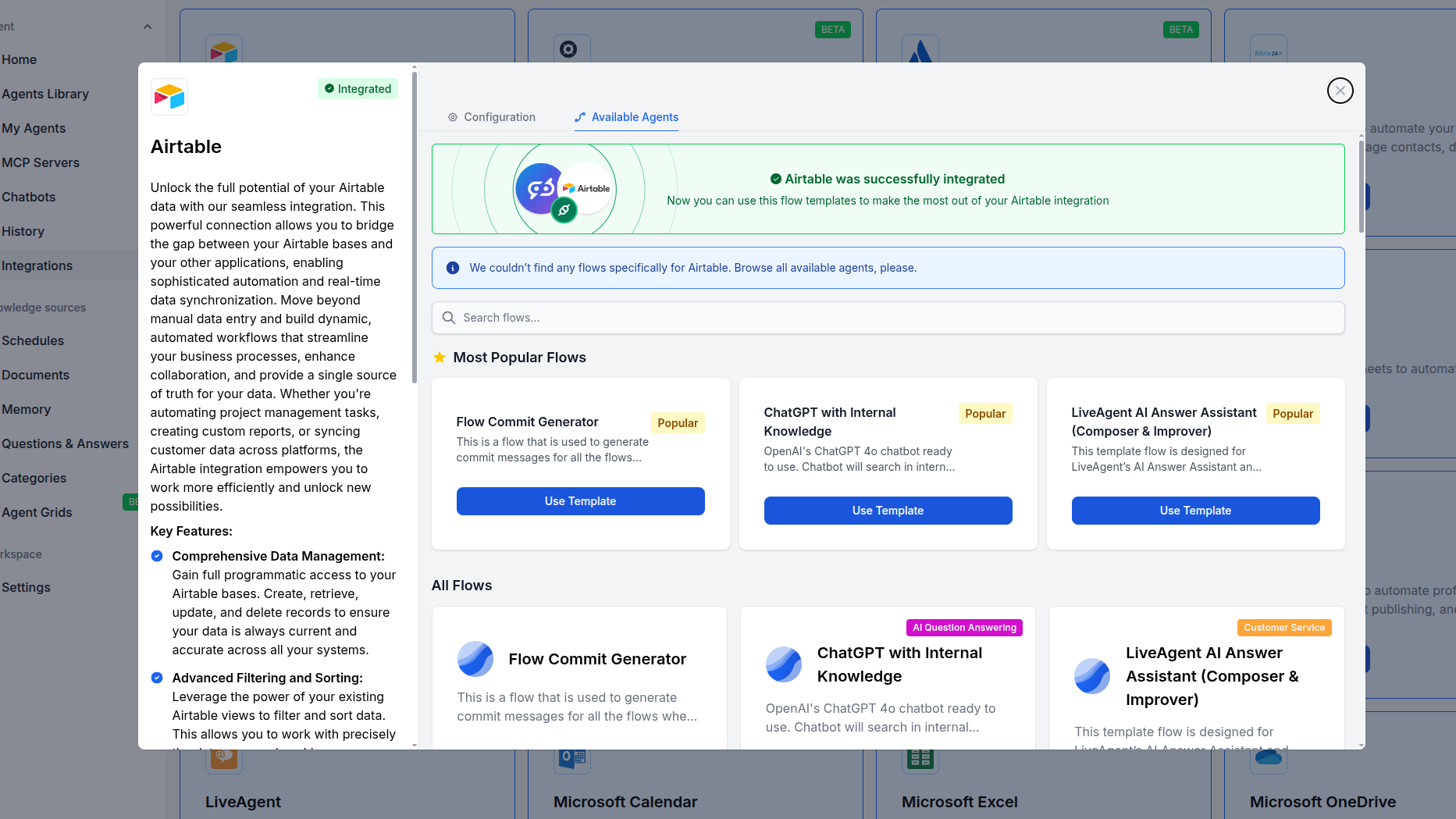Click the ChatGPT with Internal Knowledge flow icon
The image size is (1456, 819).
point(784,664)
